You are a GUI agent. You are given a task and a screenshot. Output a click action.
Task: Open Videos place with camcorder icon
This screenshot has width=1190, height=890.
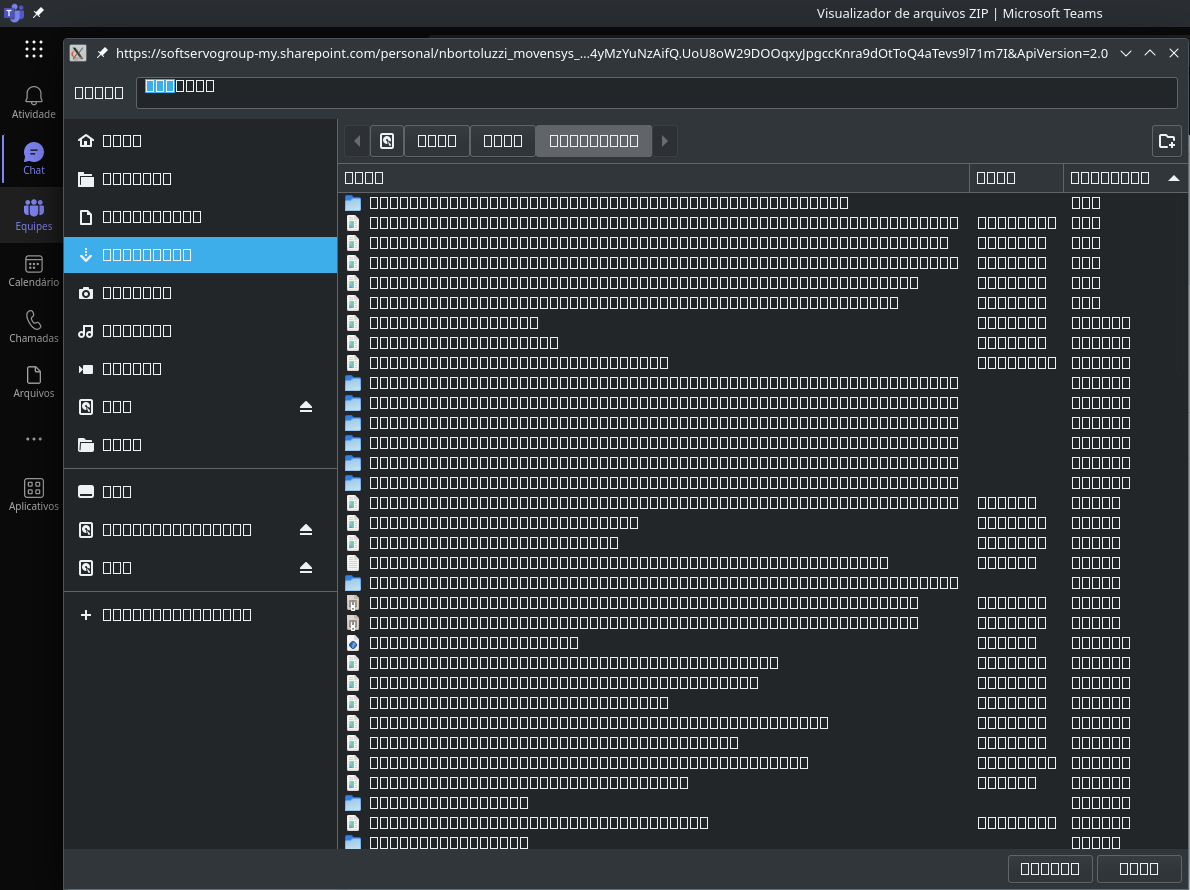[x=200, y=368]
